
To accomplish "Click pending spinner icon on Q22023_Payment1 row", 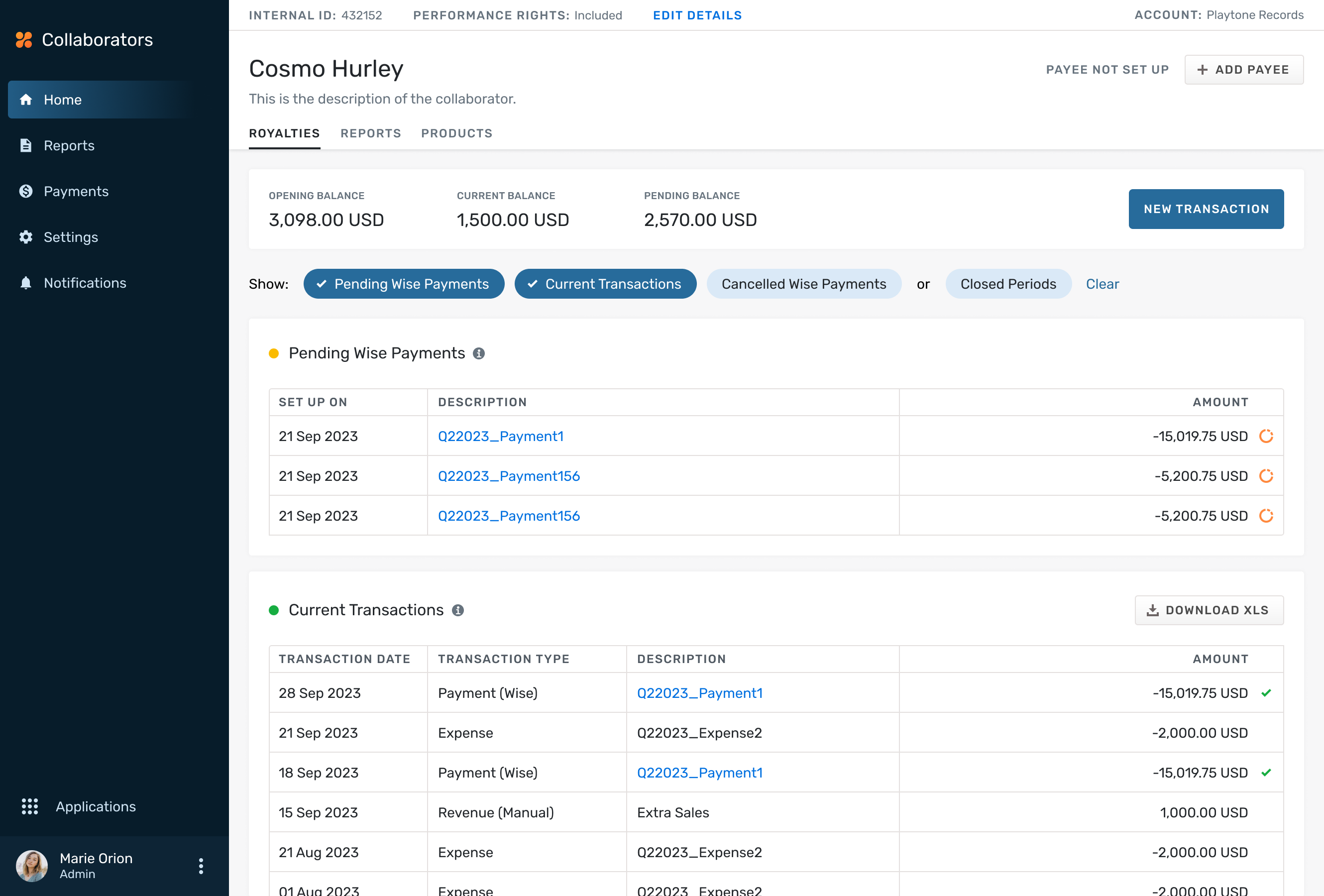I will pos(1265,436).
